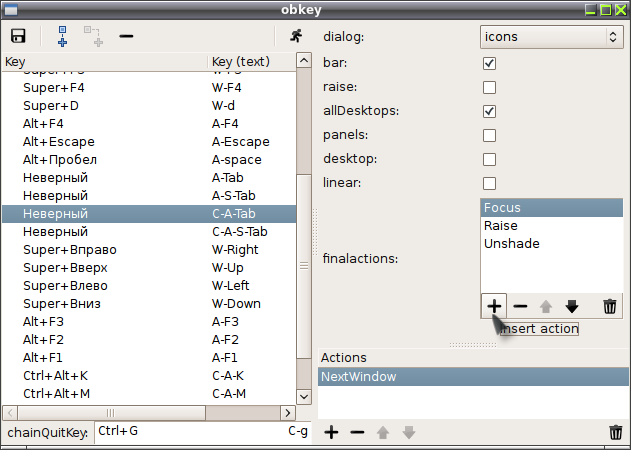Remove action in bottom Actions toolbar
The height and width of the screenshot is (450, 631).
(357, 433)
